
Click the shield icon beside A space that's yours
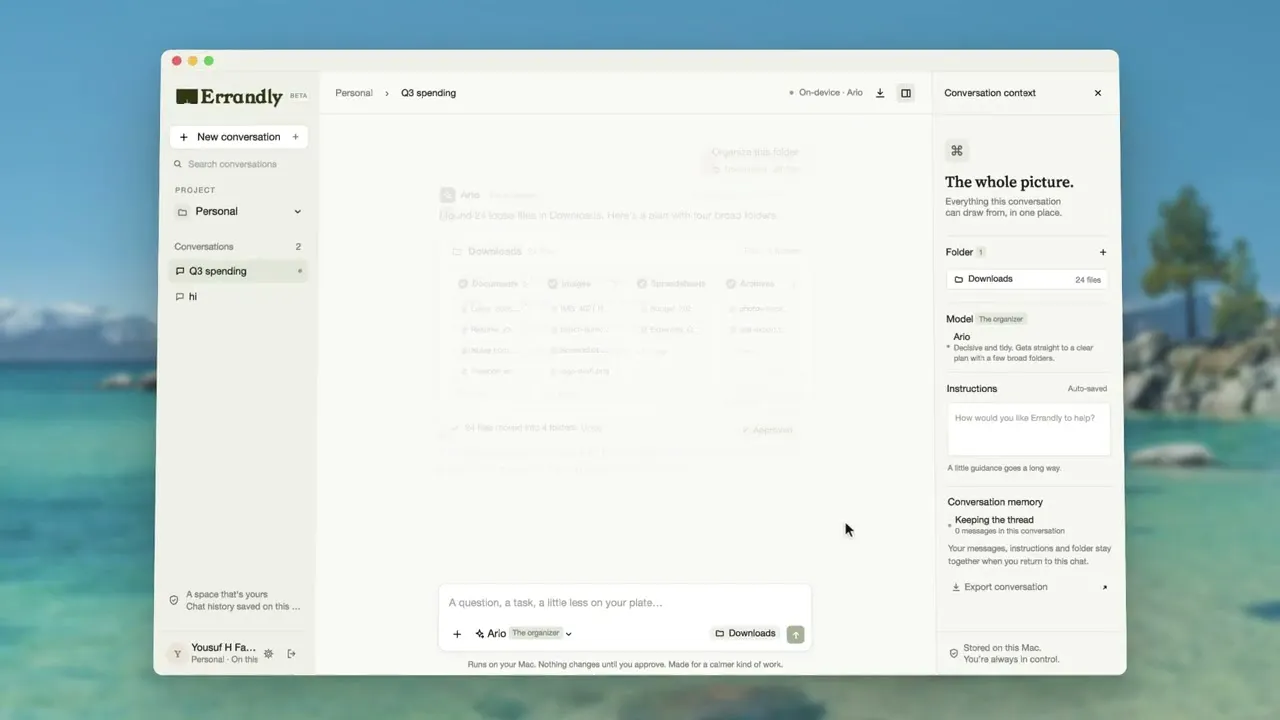(x=174, y=600)
